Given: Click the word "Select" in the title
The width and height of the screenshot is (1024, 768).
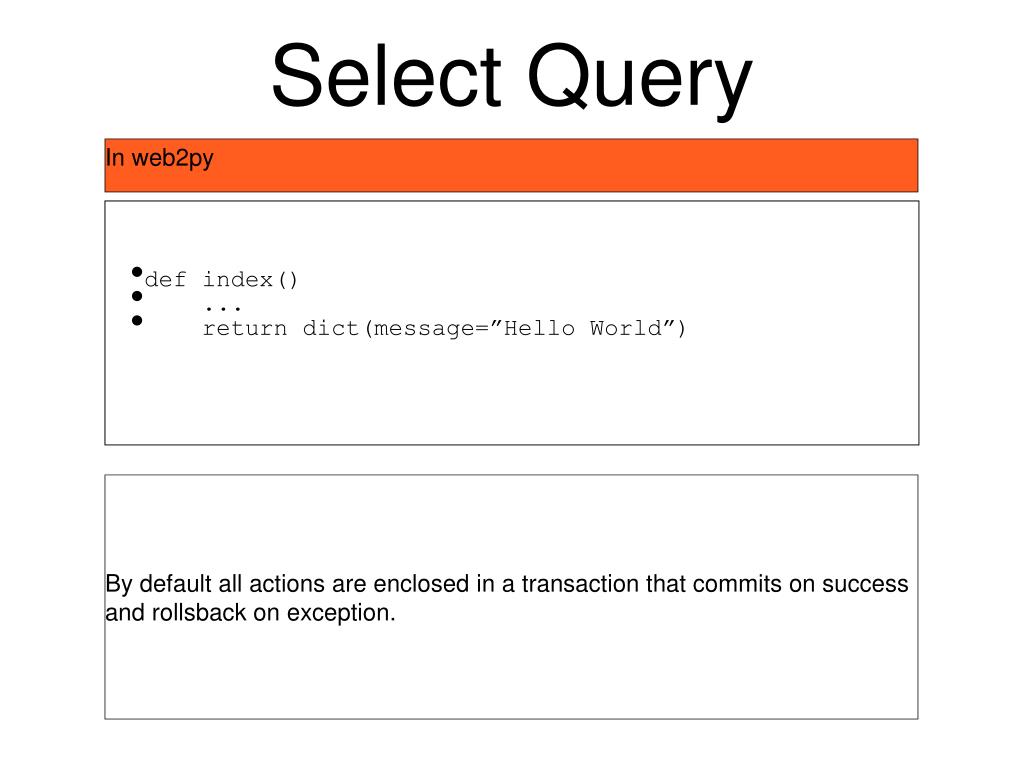Looking at the screenshot, I should pos(387,78).
